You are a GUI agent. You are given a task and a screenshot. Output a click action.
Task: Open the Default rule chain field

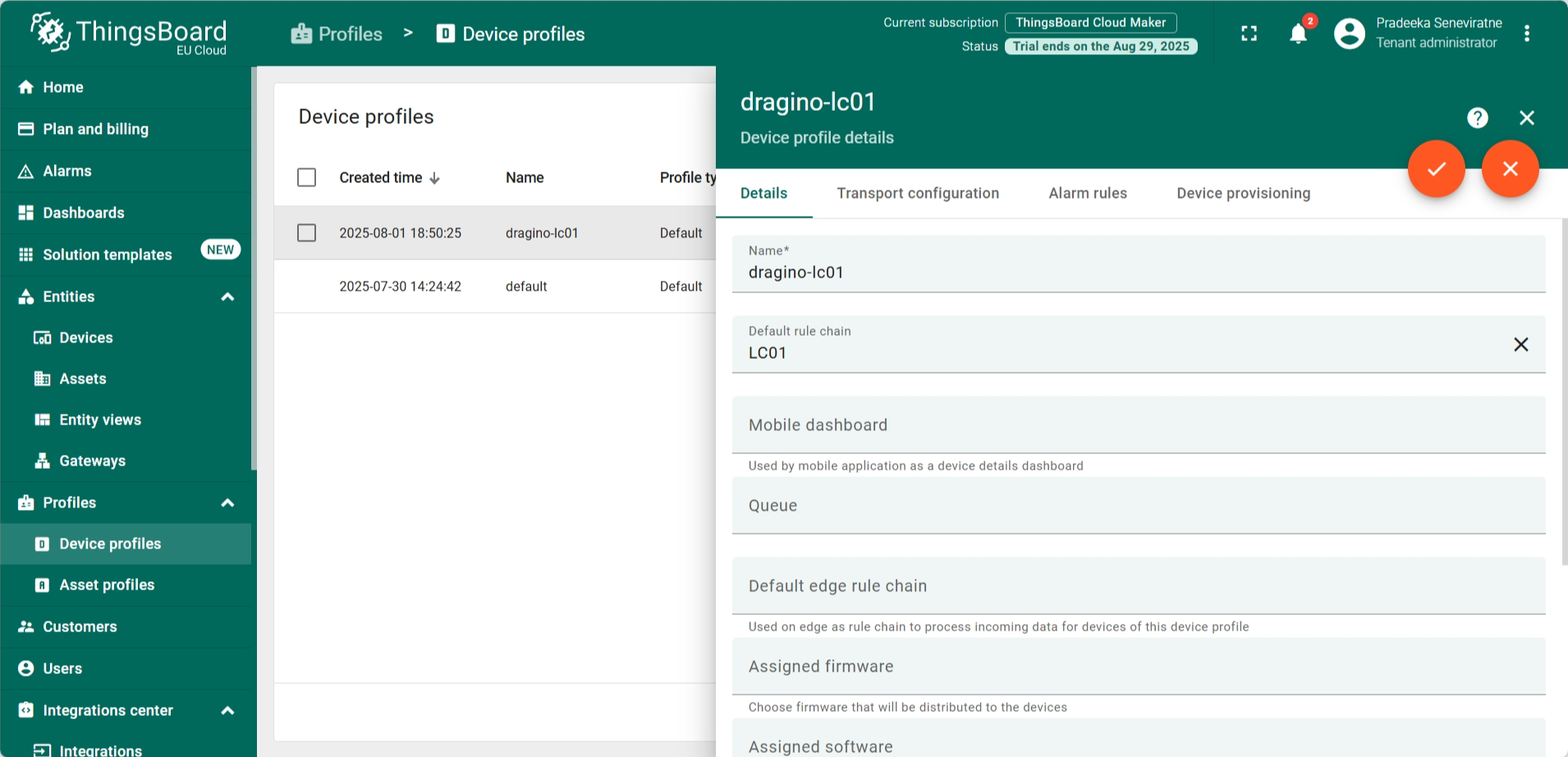1139,345
